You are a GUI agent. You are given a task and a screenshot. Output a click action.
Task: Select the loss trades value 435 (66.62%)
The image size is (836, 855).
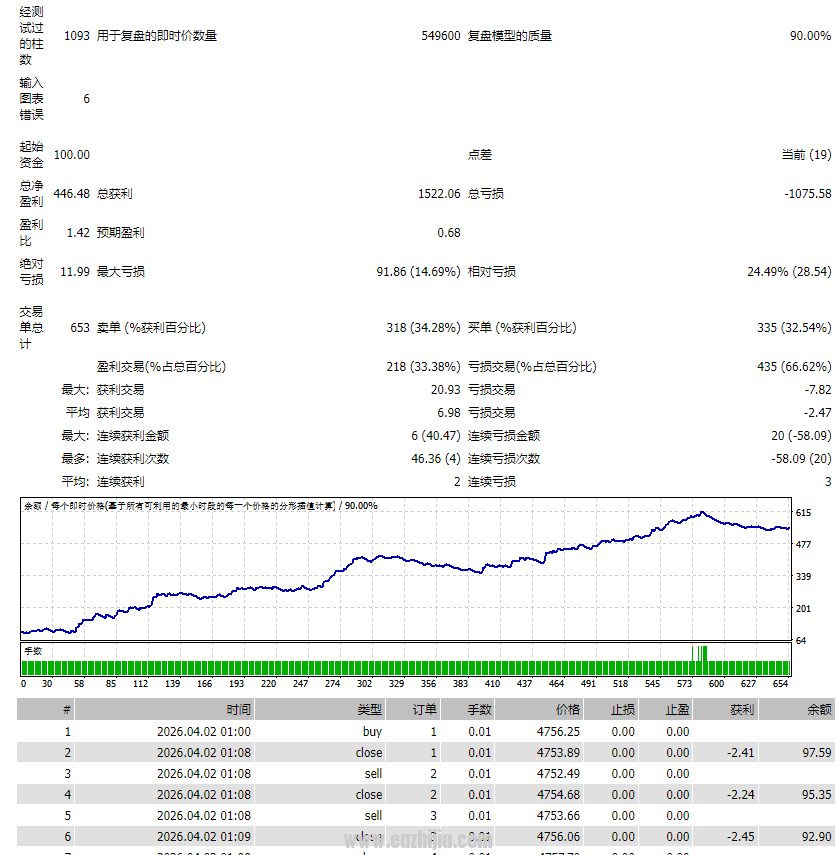point(794,367)
